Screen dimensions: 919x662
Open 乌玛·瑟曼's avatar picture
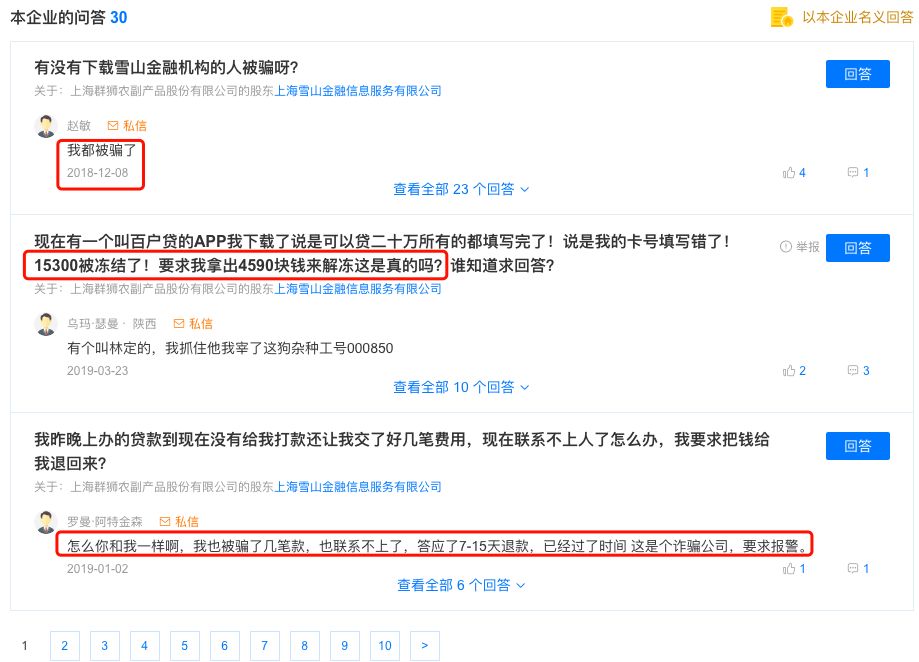click(x=46, y=324)
